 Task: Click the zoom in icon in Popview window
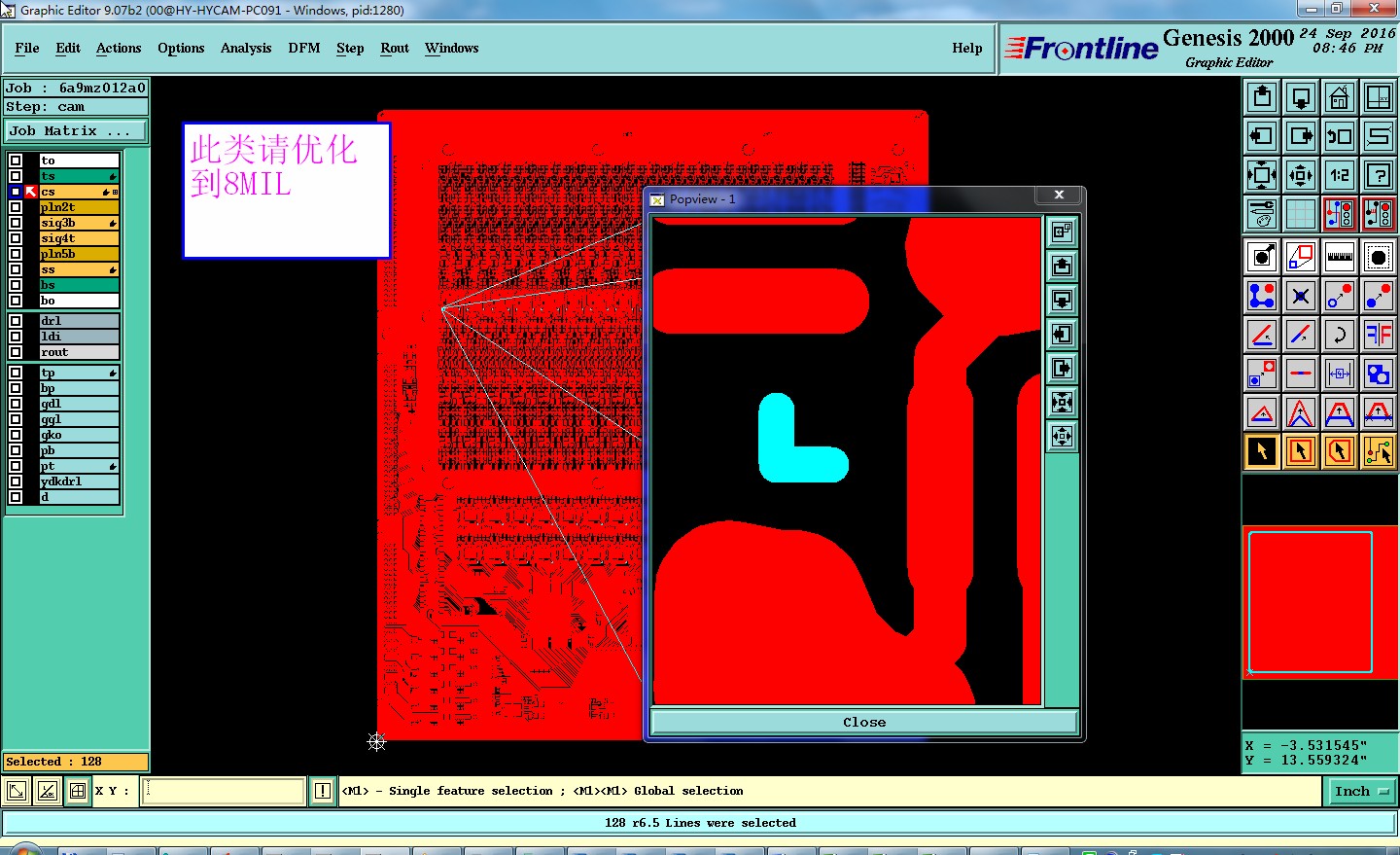pyautogui.click(x=1063, y=402)
